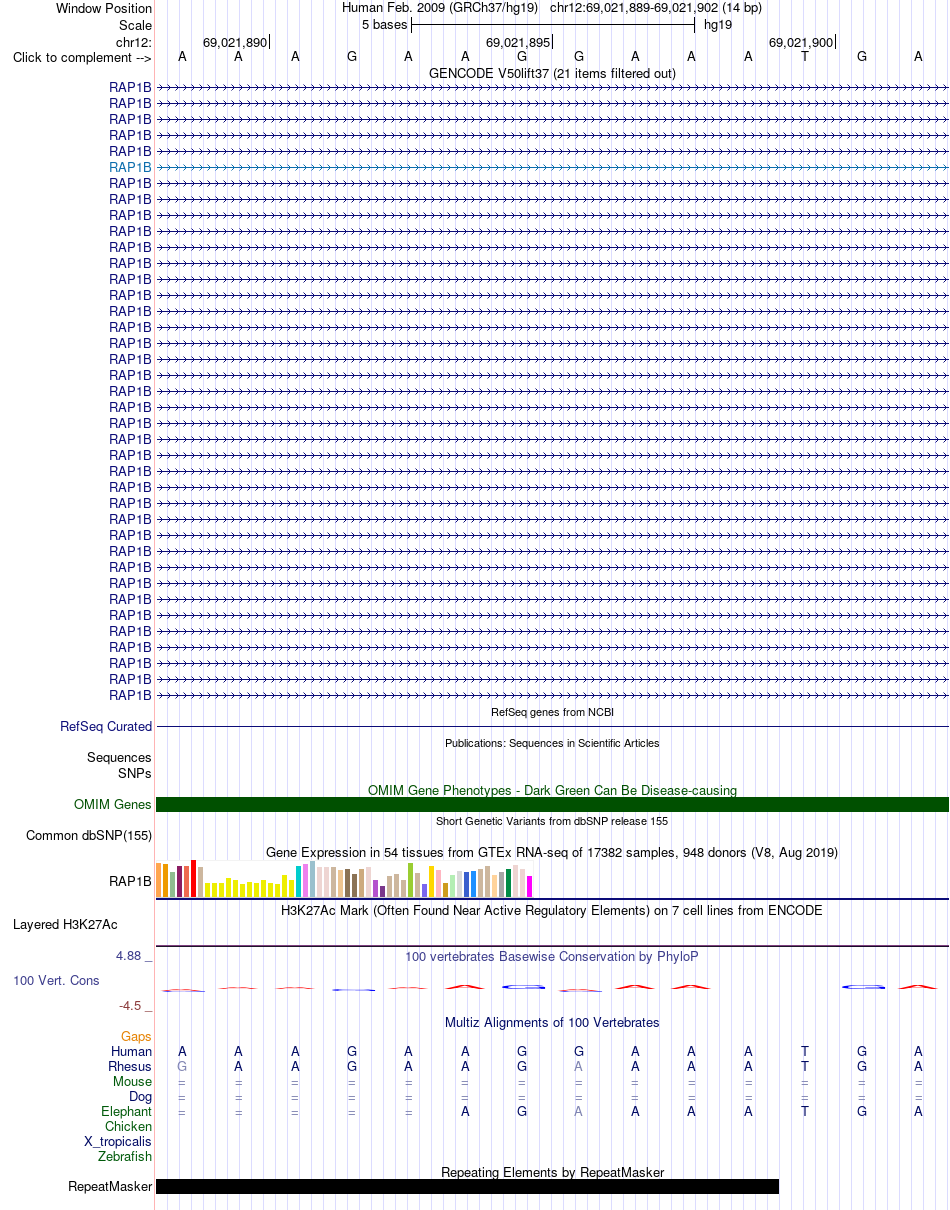This screenshot has height=1210, width=950.
Task: Click the black RepeatMasker element bar
Action: [x=467, y=1186]
